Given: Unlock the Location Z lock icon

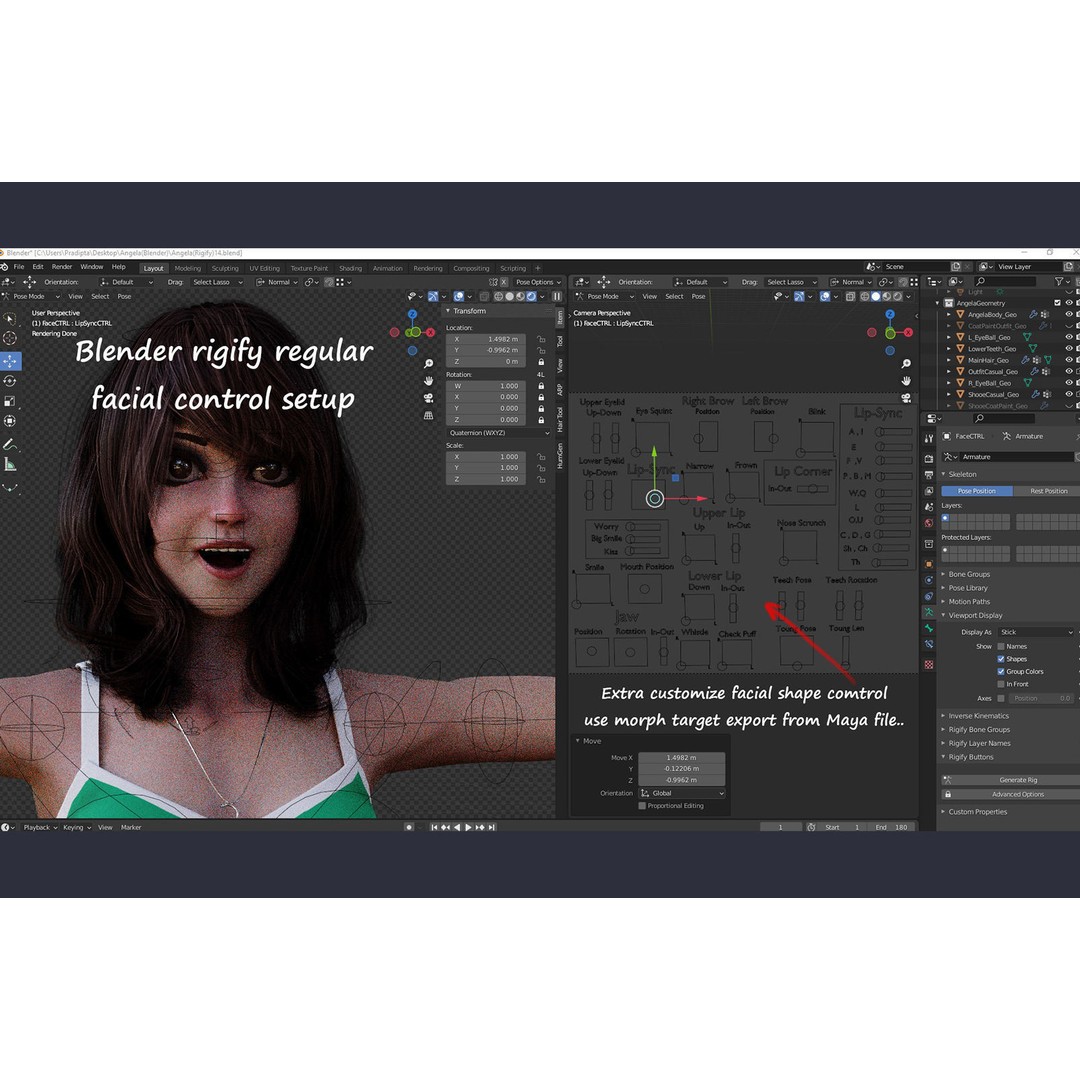Looking at the screenshot, I should (541, 362).
